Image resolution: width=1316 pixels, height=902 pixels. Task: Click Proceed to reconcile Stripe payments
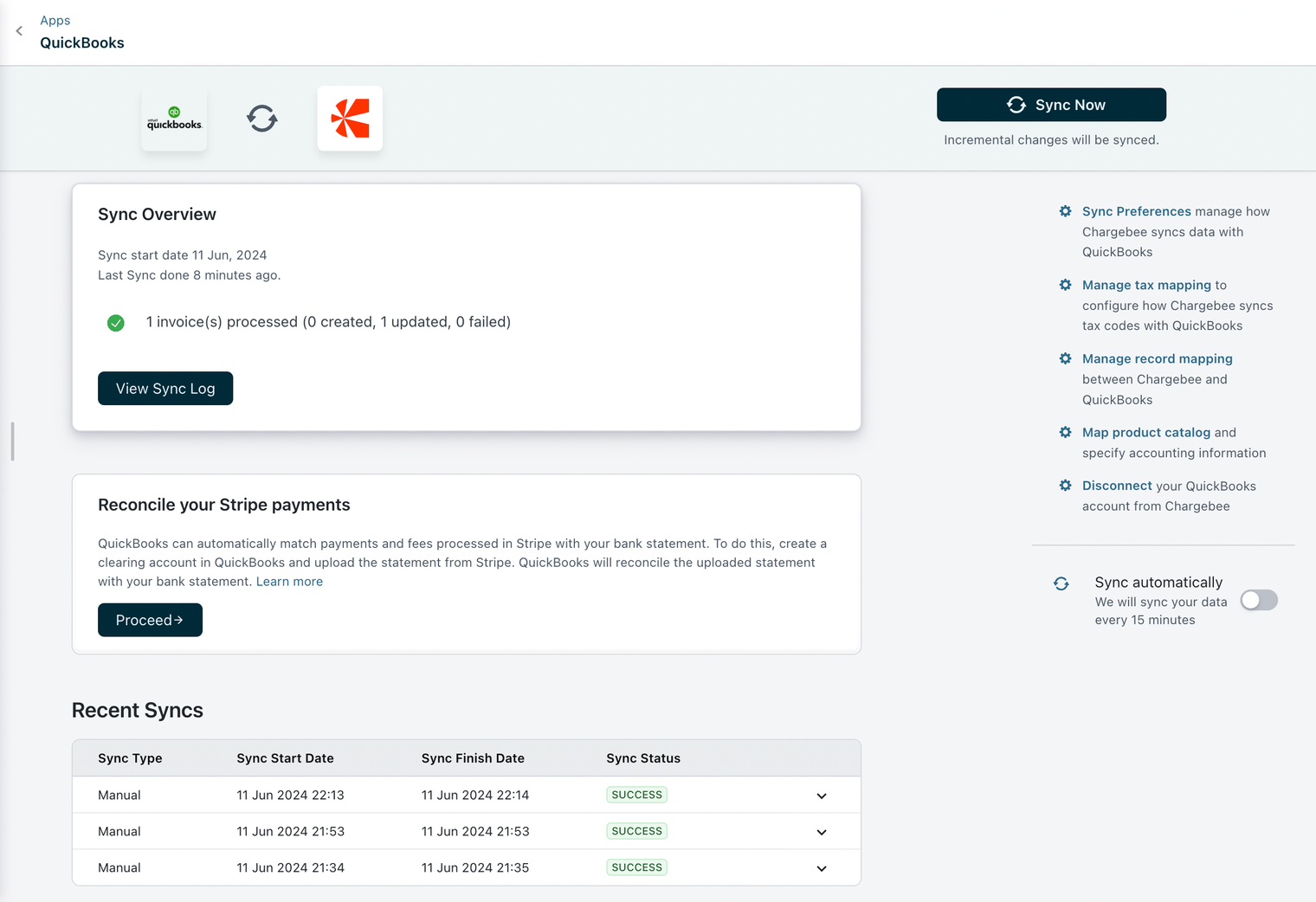(x=150, y=620)
